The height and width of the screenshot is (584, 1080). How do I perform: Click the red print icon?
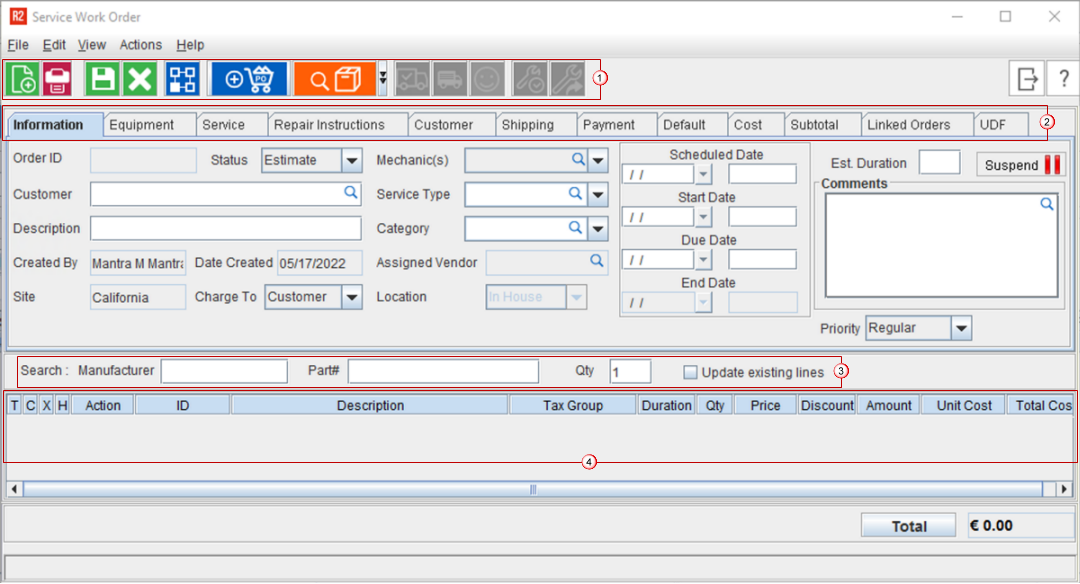(57, 79)
